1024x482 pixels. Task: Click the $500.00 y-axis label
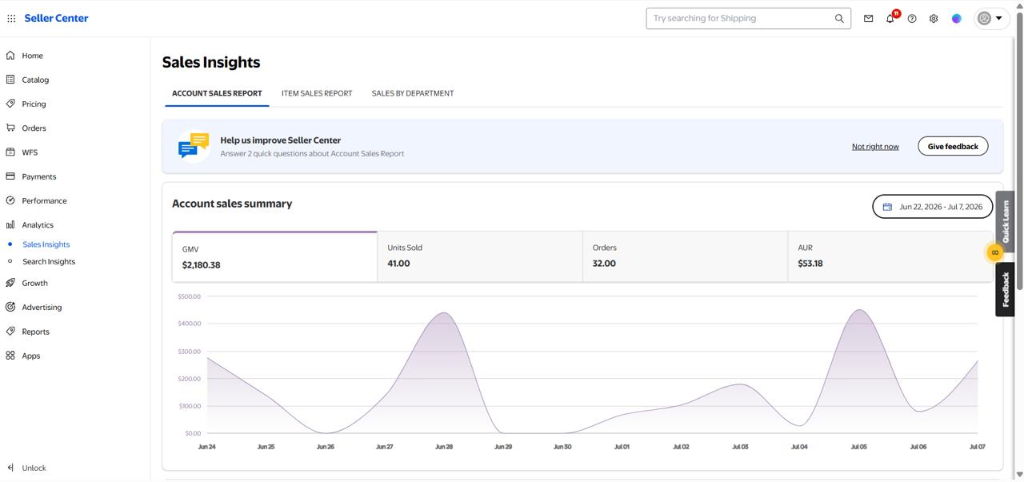coord(189,297)
